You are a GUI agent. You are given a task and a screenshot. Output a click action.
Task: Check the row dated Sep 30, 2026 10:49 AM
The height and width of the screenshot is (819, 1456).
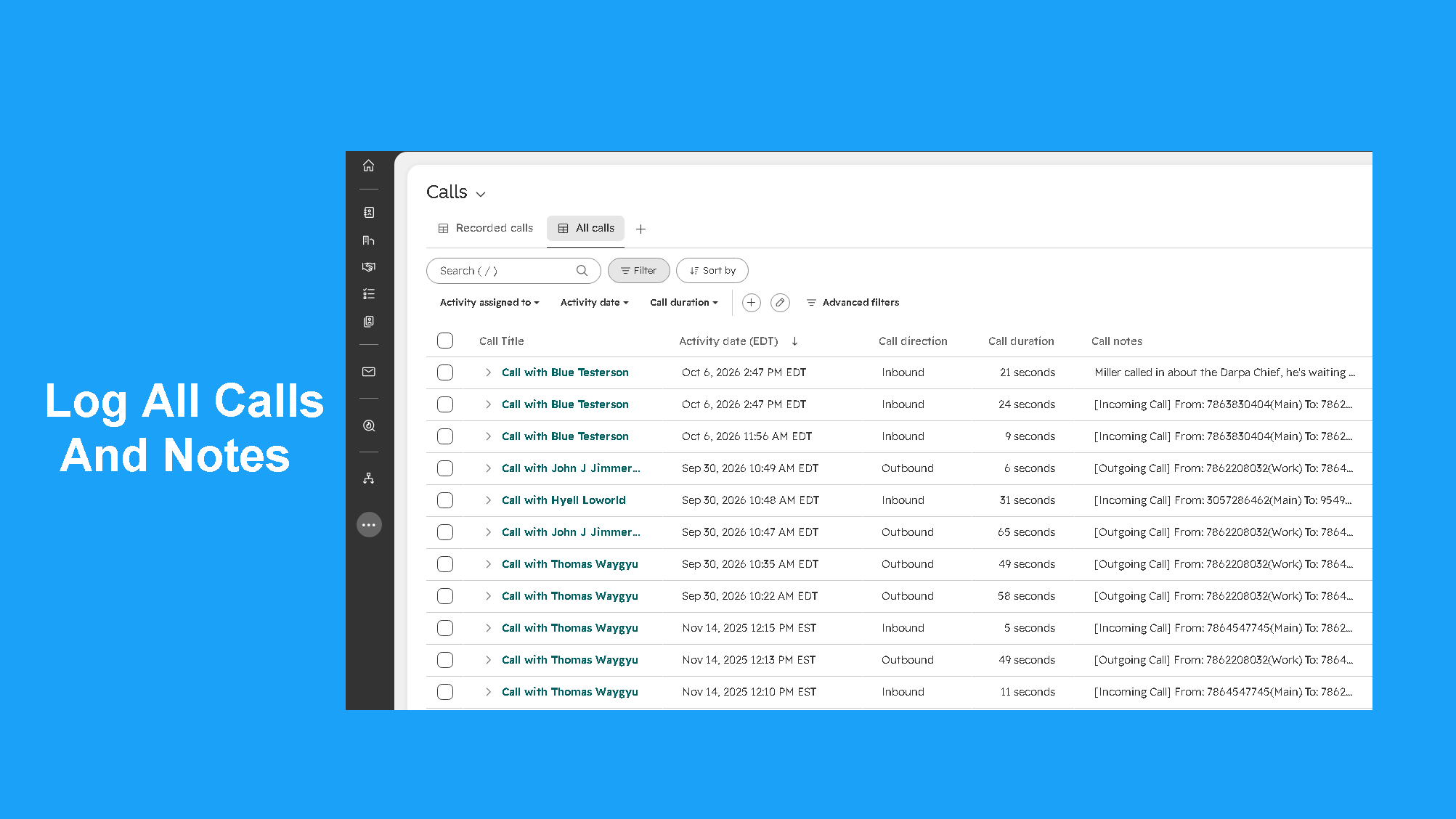click(x=445, y=468)
